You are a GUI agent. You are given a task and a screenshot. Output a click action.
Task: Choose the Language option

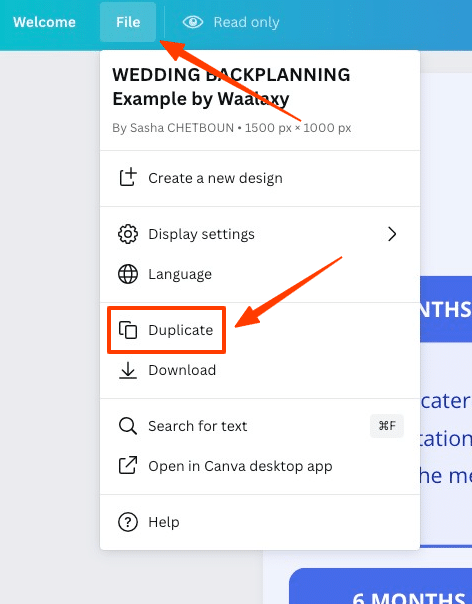260,274
